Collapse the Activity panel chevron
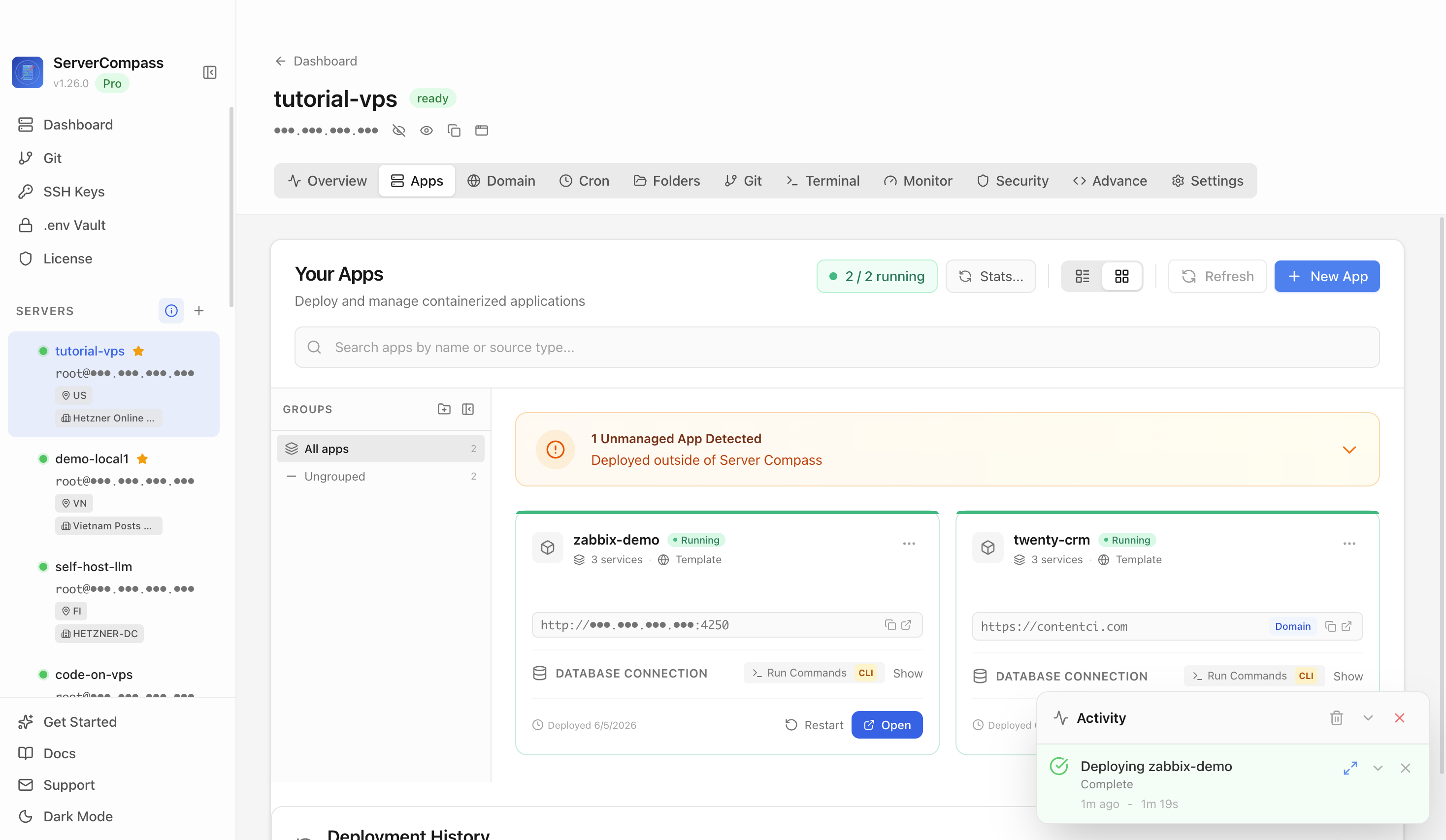 click(x=1369, y=718)
